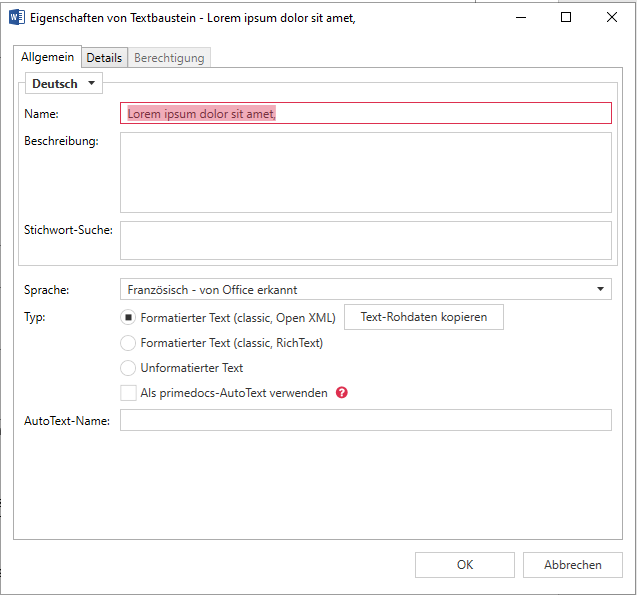Click the Stichwort-Suche text field
This screenshot has height=595, width=637.
pos(366,240)
